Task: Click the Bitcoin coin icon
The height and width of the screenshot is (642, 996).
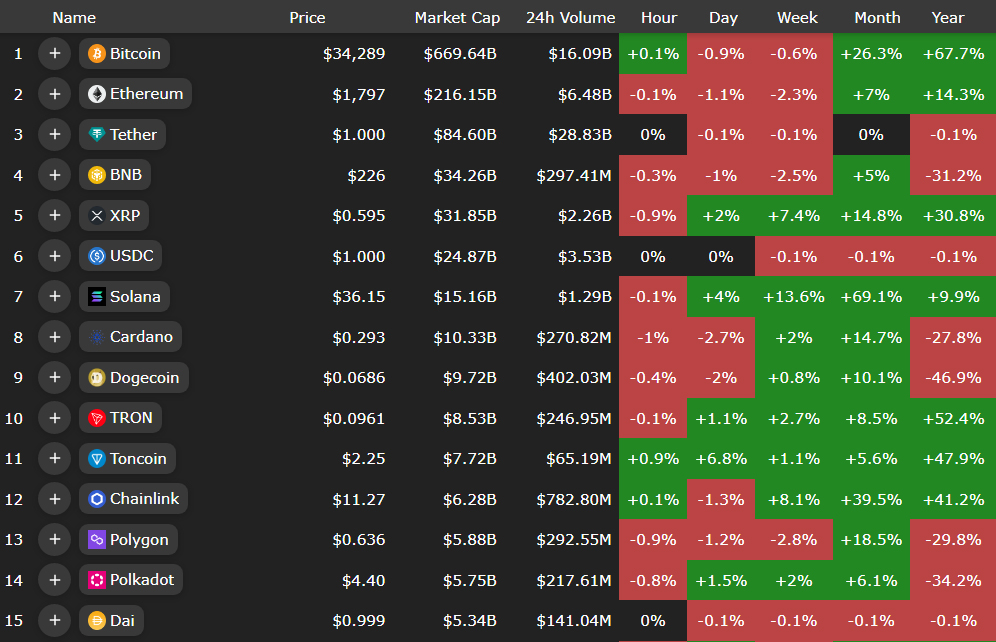Action: coord(97,54)
